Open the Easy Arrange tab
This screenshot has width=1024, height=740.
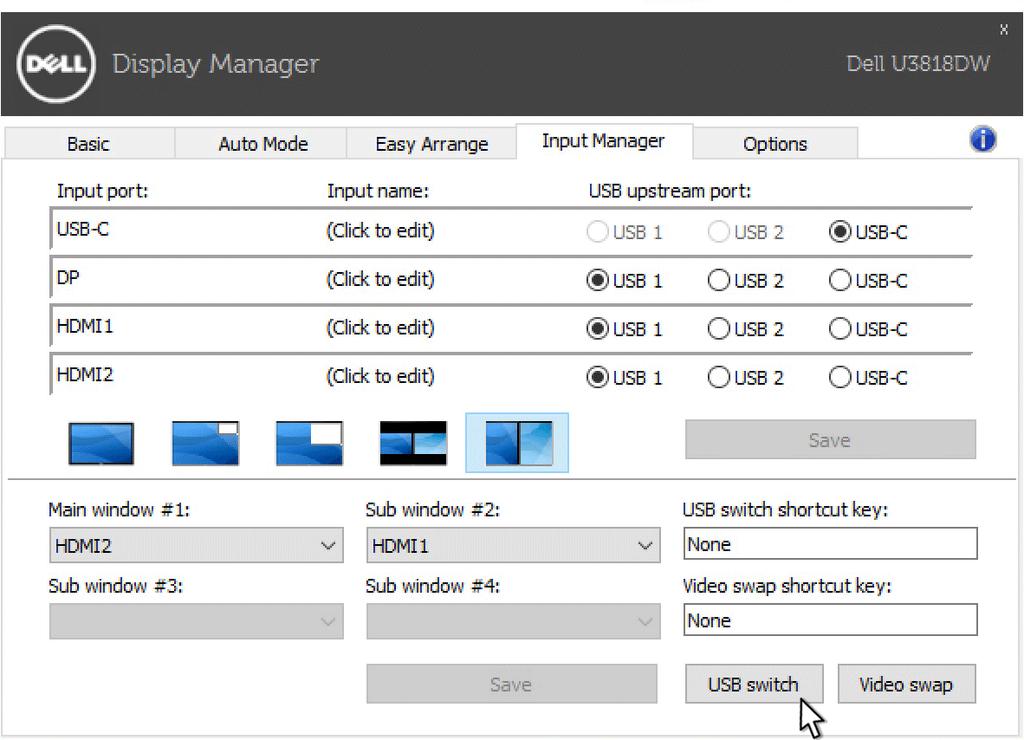click(x=432, y=144)
